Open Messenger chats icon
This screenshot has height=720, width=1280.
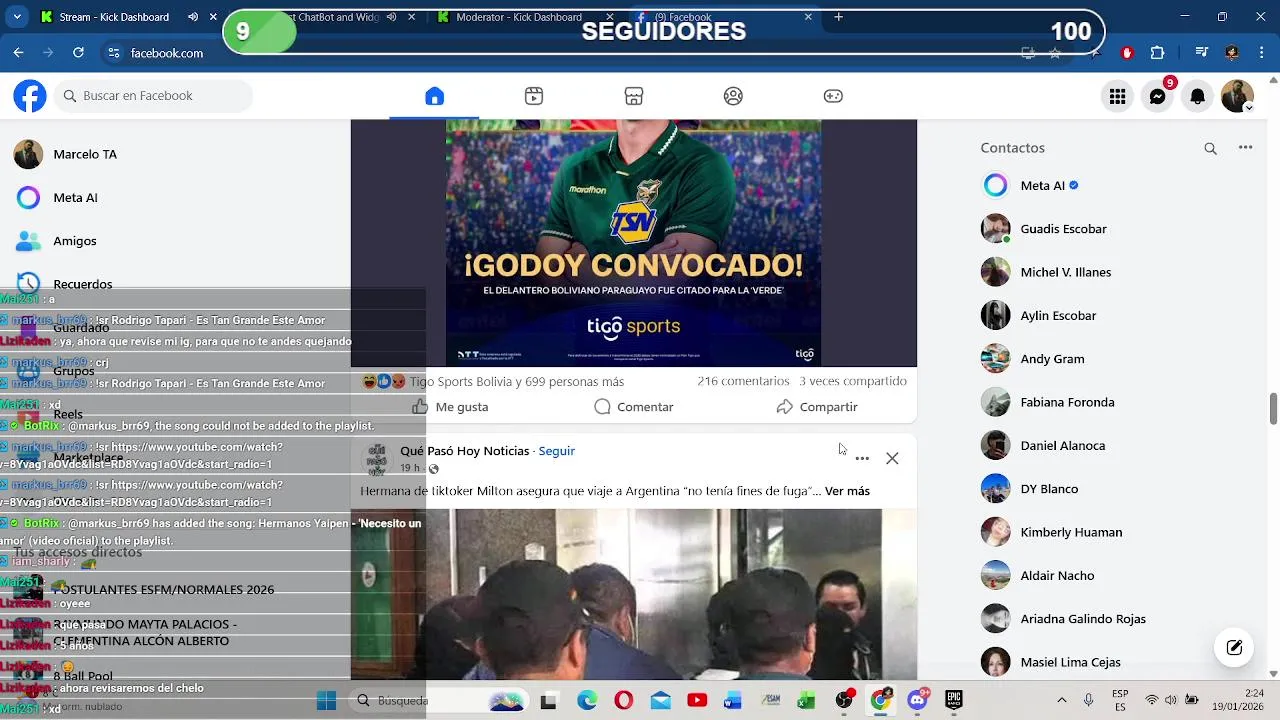pyautogui.click(x=1157, y=96)
